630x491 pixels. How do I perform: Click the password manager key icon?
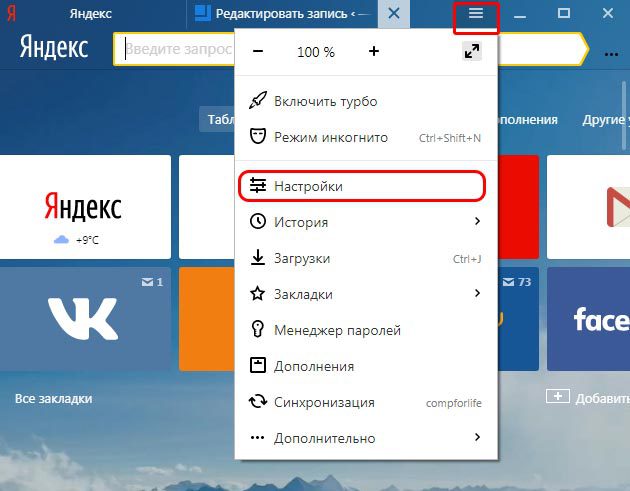pos(258,329)
